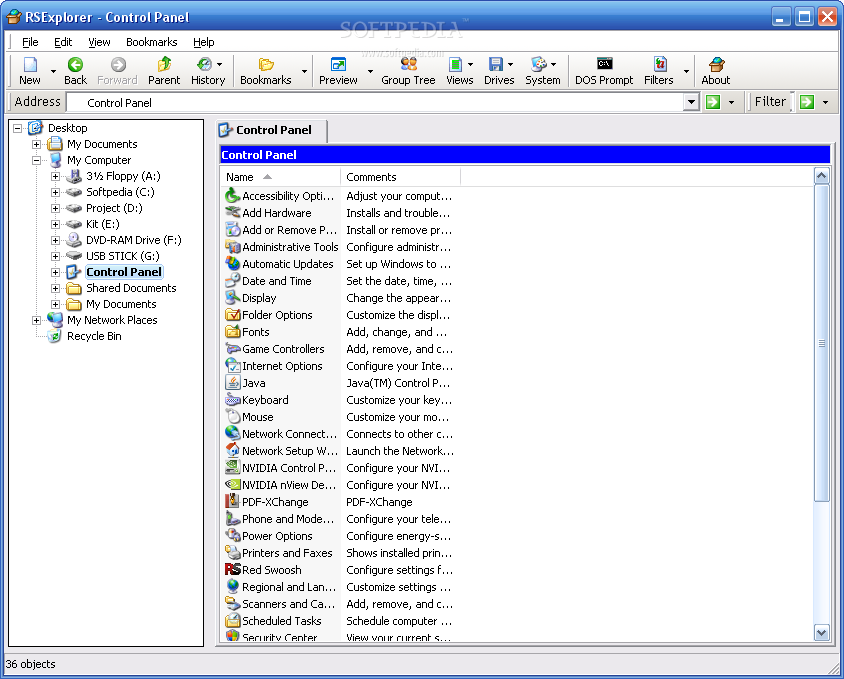Viewport: 844px width, 679px height.
Task: Go Back using the green arrow icon
Action: point(75,65)
